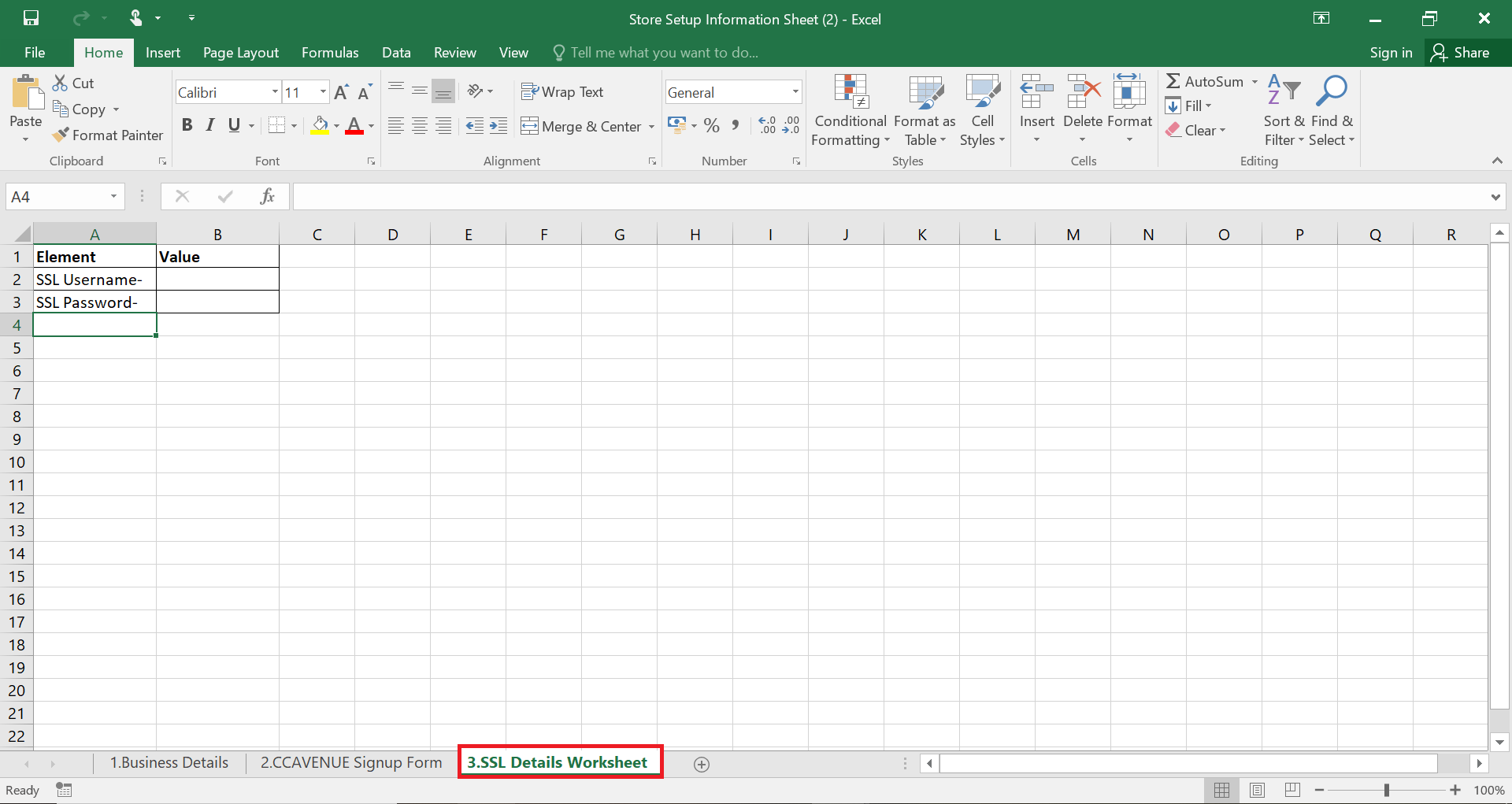This screenshot has height=804, width=1512.
Task: Open the Number Format dropdown
Action: pyautogui.click(x=795, y=92)
